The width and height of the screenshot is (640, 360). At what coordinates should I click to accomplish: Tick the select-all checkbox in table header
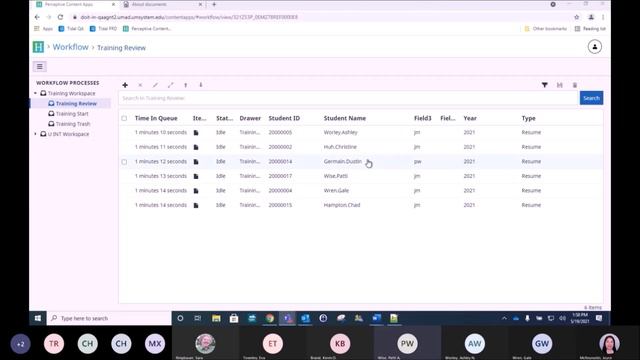click(124, 118)
